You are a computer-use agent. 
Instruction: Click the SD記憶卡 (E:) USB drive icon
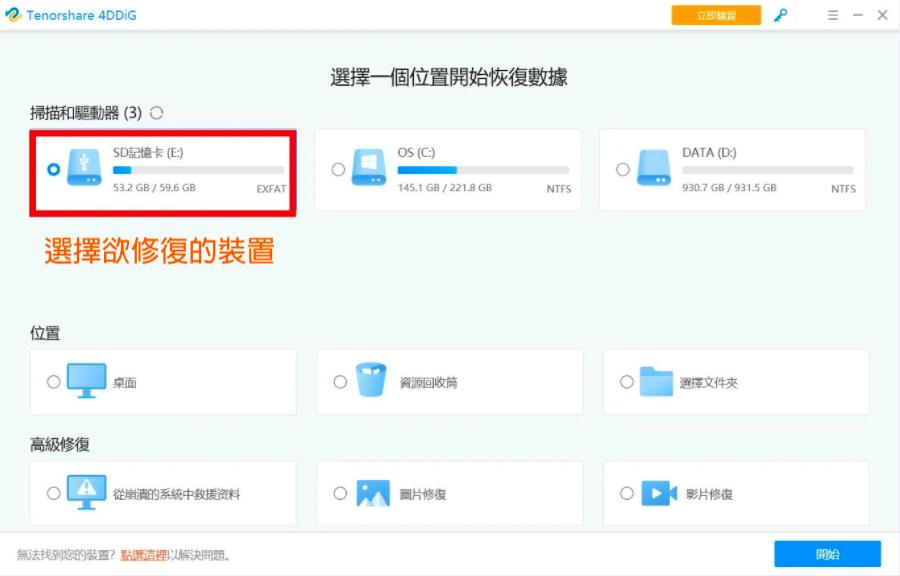point(84,167)
